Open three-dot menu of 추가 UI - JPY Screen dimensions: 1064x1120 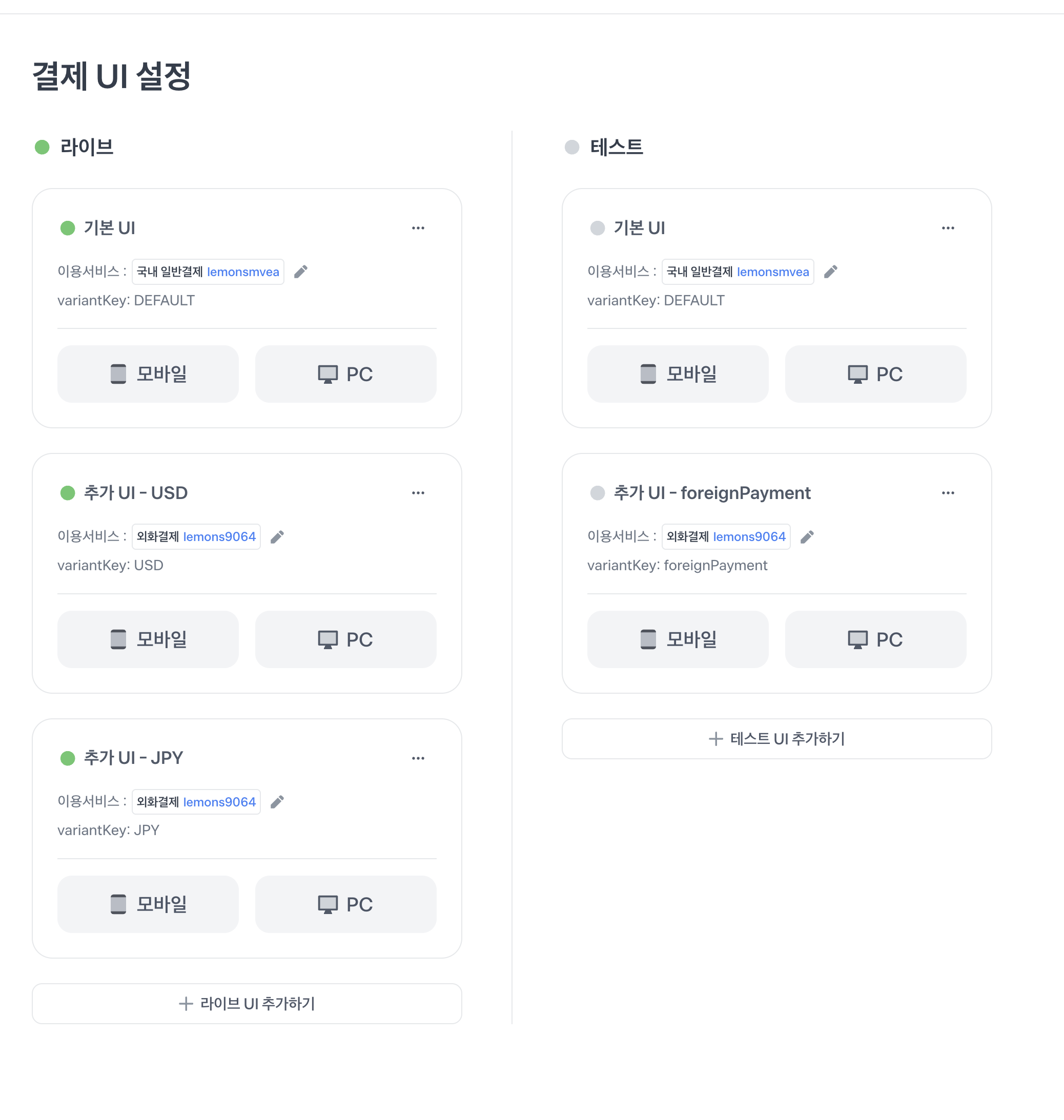[418, 758]
